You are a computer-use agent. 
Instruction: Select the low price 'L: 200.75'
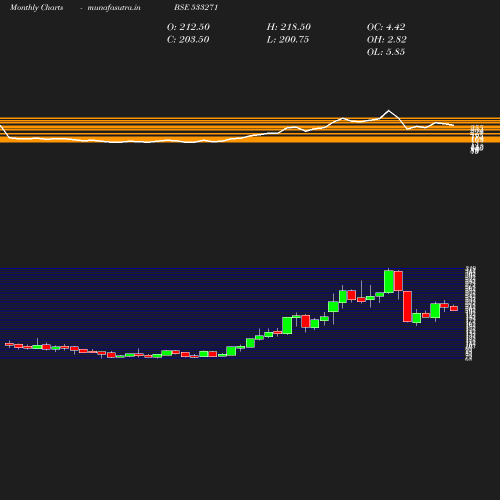pyautogui.click(x=288, y=40)
